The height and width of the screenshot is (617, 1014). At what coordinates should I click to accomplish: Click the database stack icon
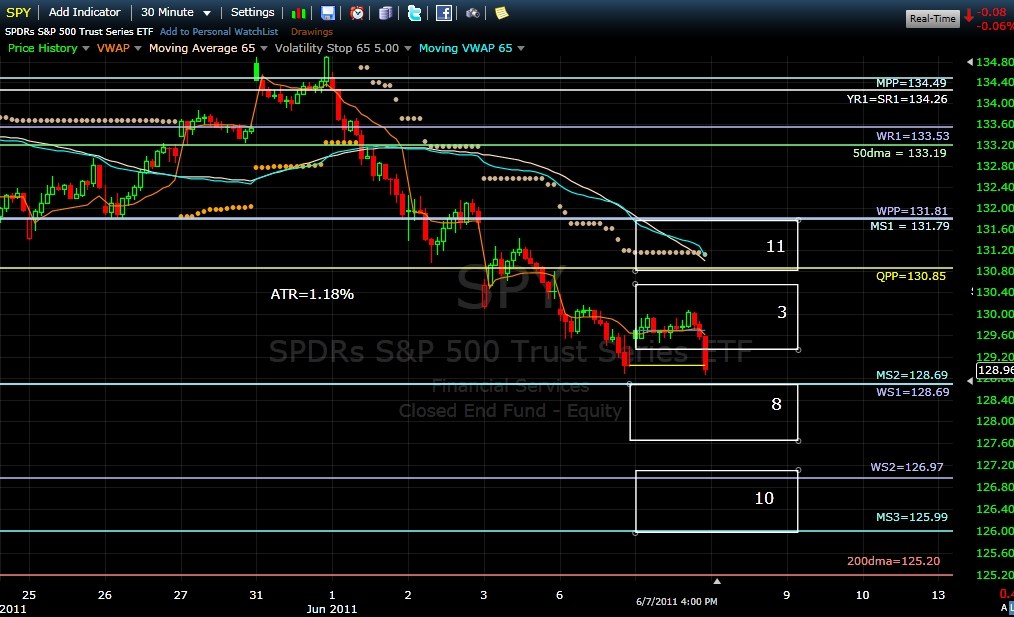pos(385,13)
